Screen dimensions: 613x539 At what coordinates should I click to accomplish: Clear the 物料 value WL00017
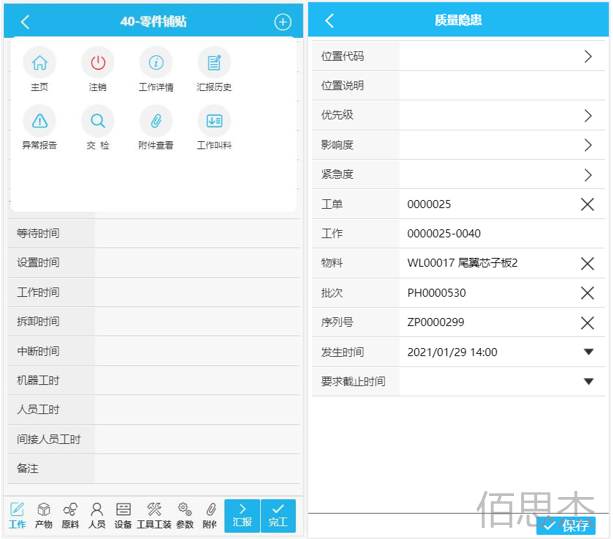click(587, 263)
